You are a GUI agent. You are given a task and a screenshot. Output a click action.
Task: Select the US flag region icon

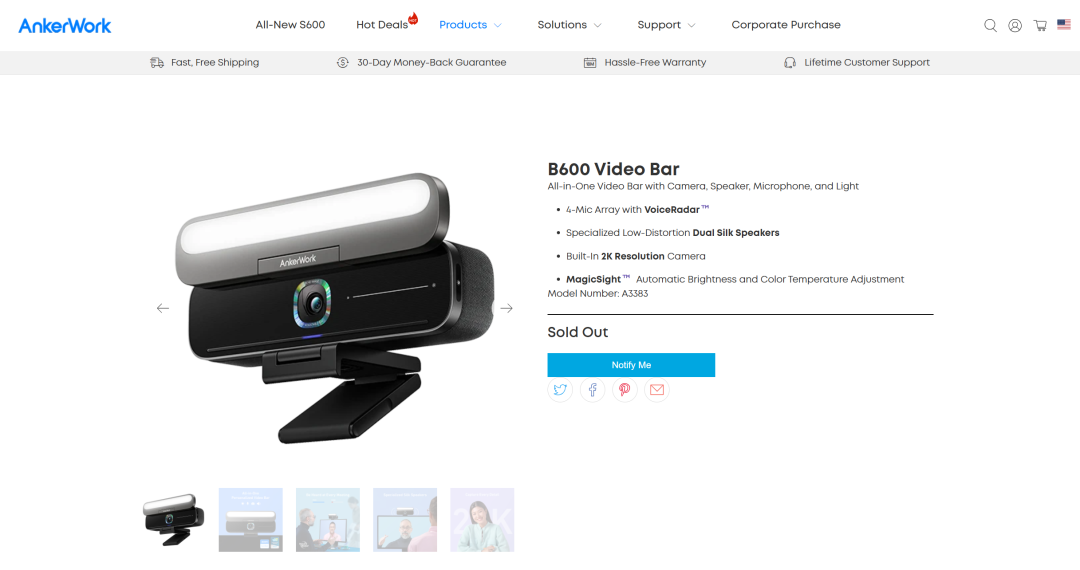1063,24
